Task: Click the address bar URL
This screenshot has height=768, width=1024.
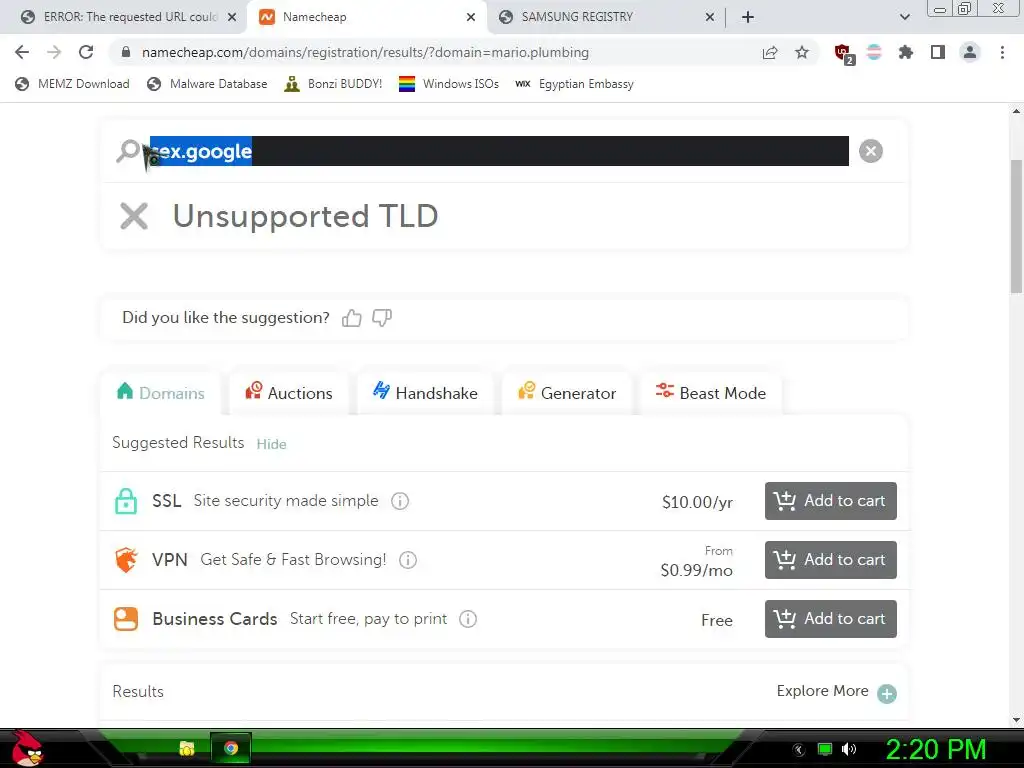Action: 365,52
